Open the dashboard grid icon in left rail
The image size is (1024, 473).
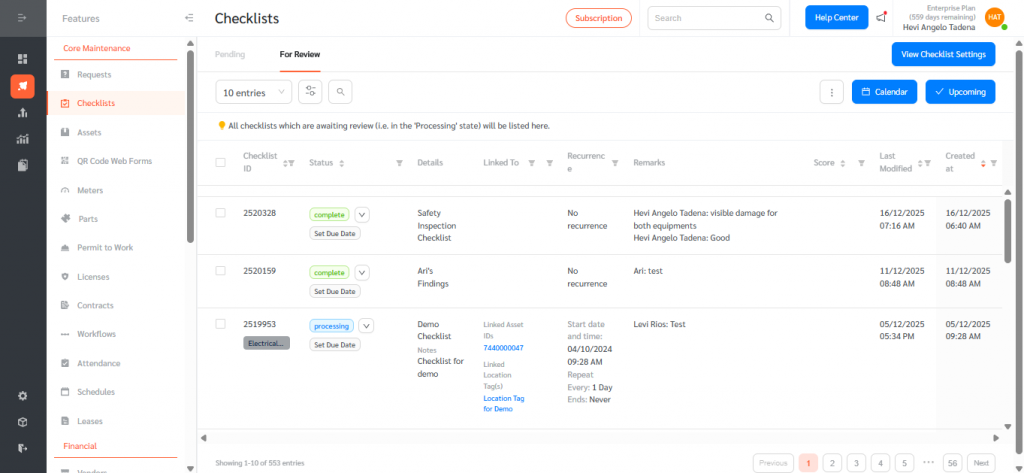pos(23,59)
